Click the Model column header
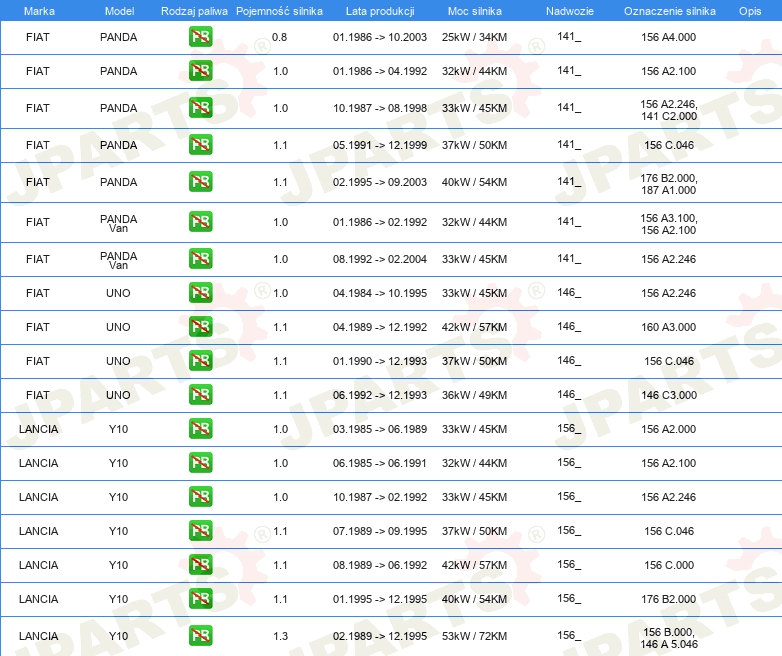The width and height of the screenshot is (782, 656). coord(119,11)
